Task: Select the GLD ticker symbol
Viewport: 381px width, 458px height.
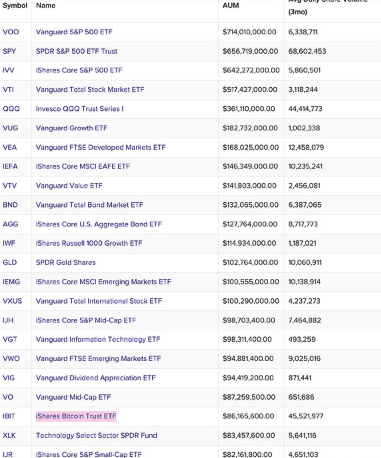Action: [10, 263]
